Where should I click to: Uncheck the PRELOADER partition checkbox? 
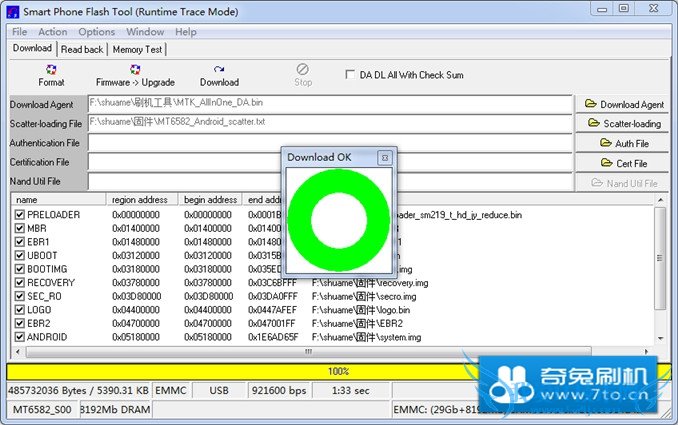click(20, 215)
